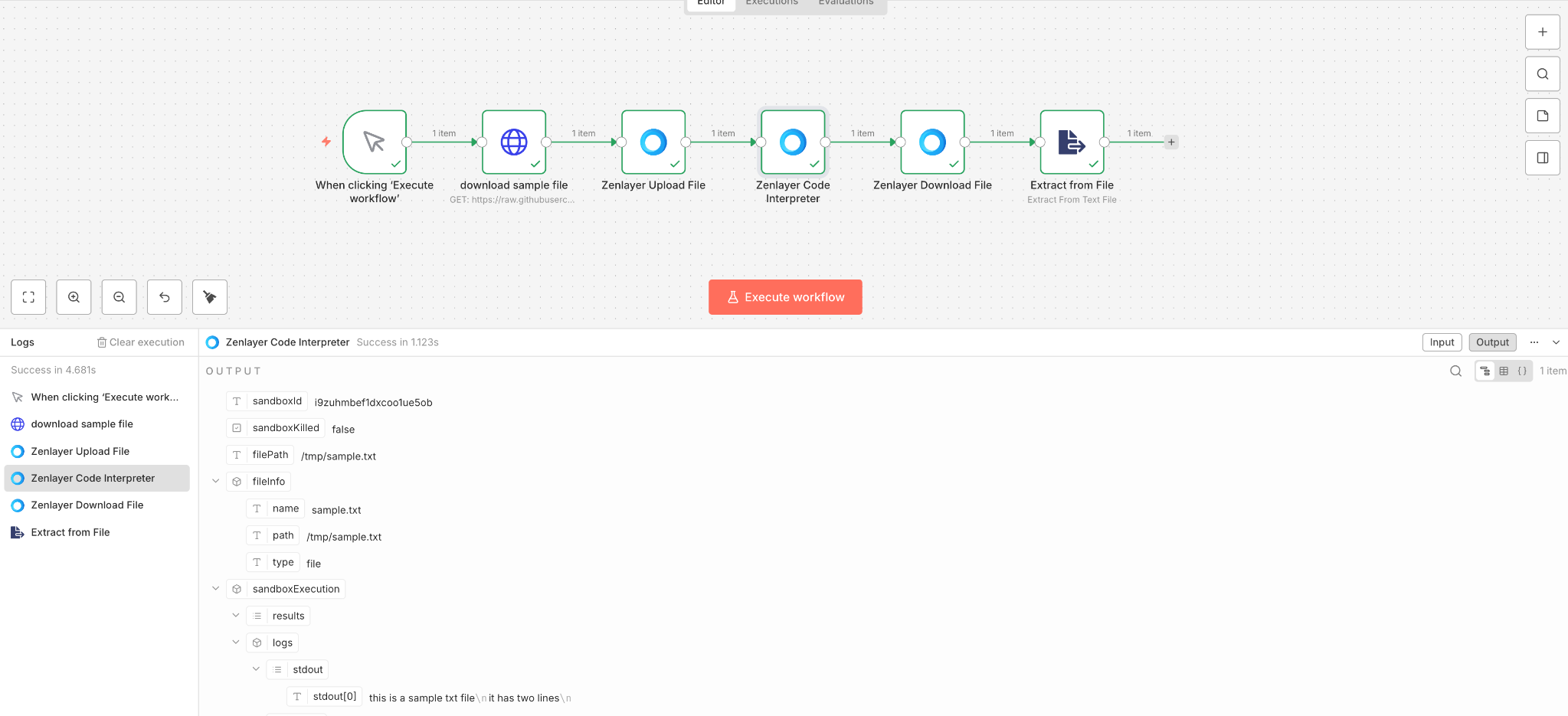Click the reset zoom arrow button

pos(165,297)
